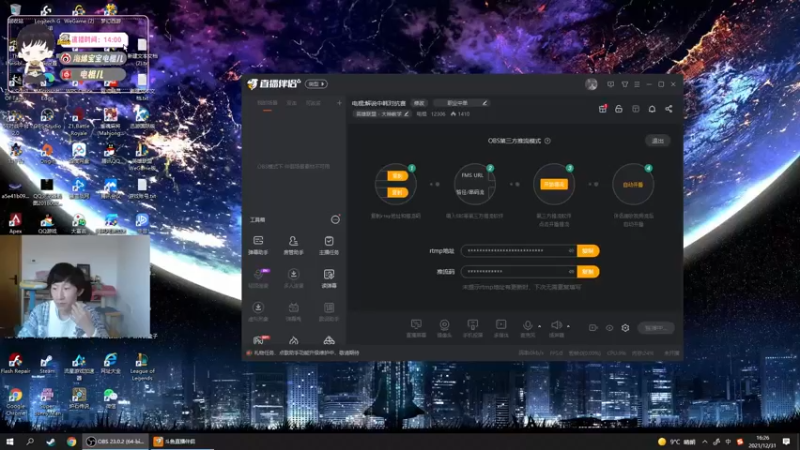Open the hamburger menu in title bar
Image resolution: width=800 pixels, height=450 pixels.
637,84
